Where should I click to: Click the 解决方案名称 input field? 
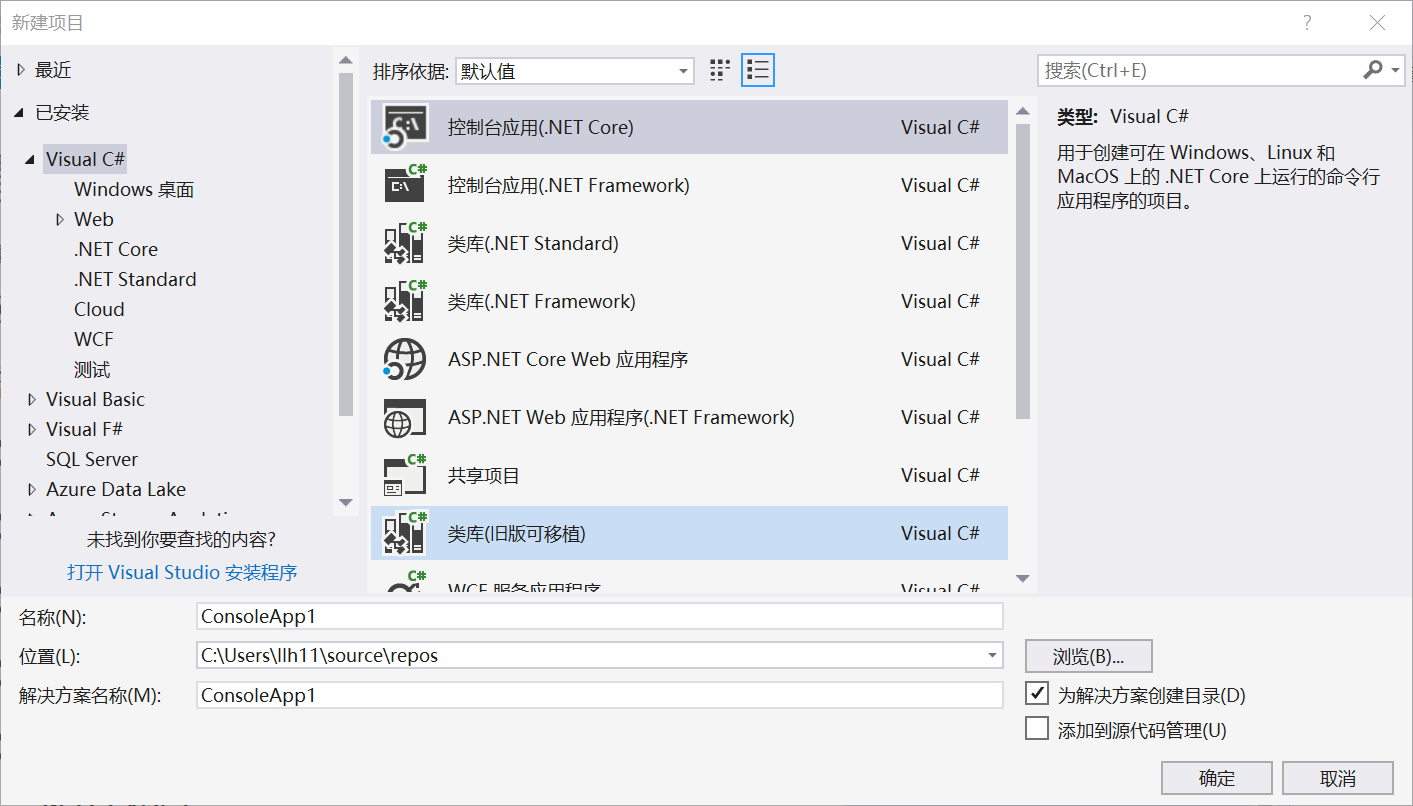coord(599,695)
